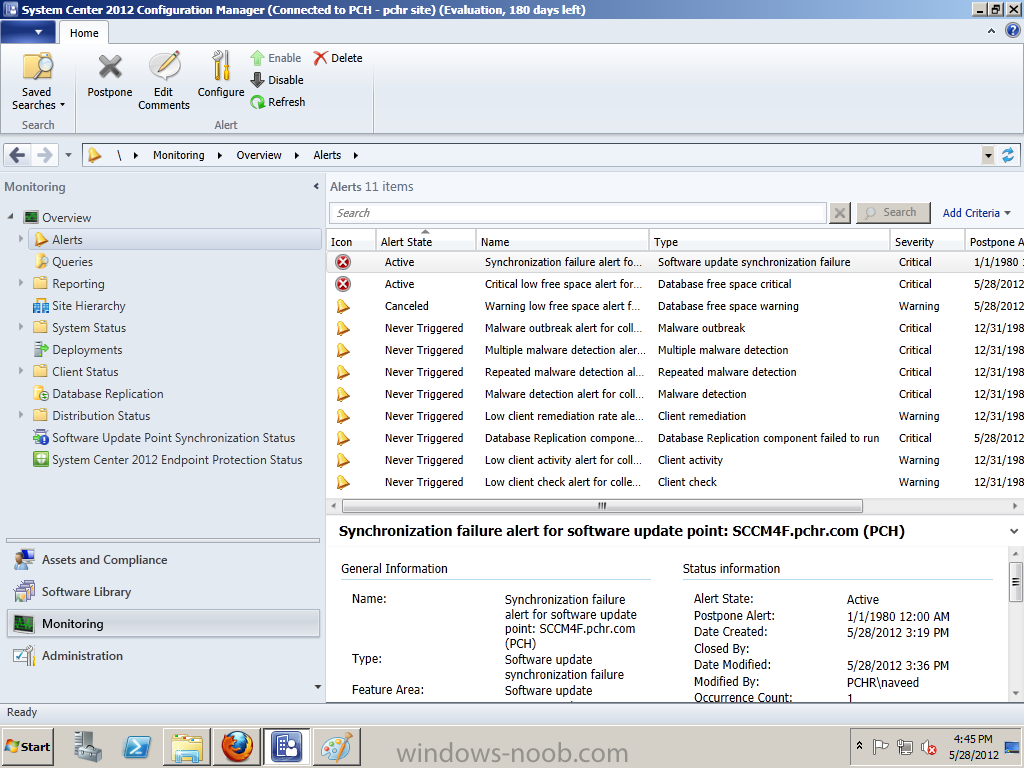Go forward using the navigation arrow
This screenshot has width=1024, height=768.
(x=44, y=155)
